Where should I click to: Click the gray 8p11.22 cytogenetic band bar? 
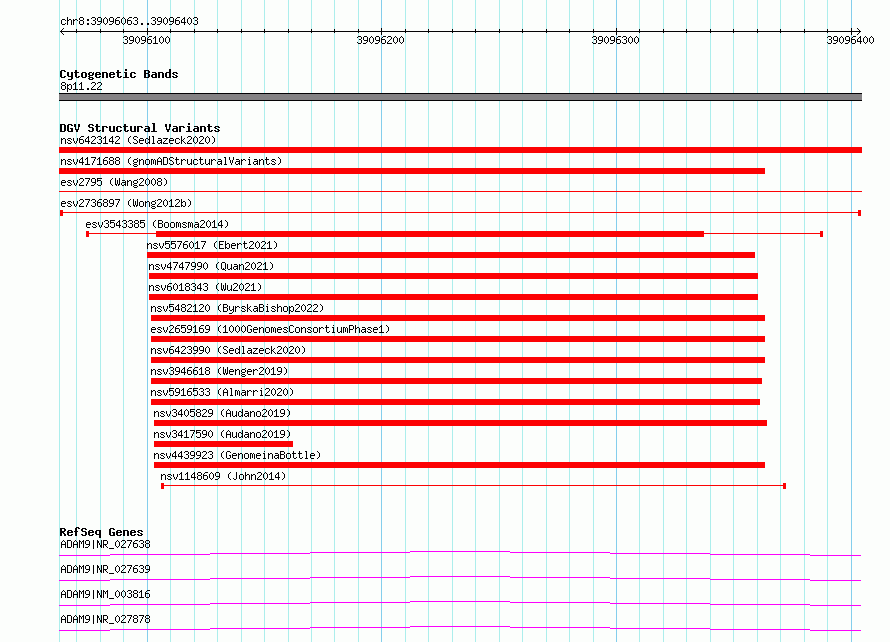coord(460,97)
